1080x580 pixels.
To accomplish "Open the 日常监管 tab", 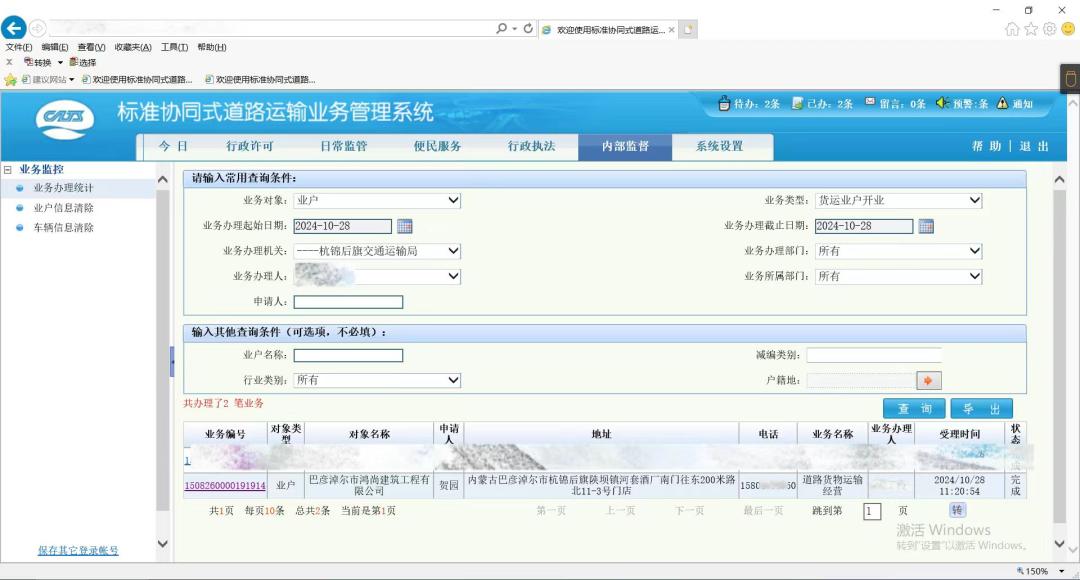I will (x=343, y=146).
